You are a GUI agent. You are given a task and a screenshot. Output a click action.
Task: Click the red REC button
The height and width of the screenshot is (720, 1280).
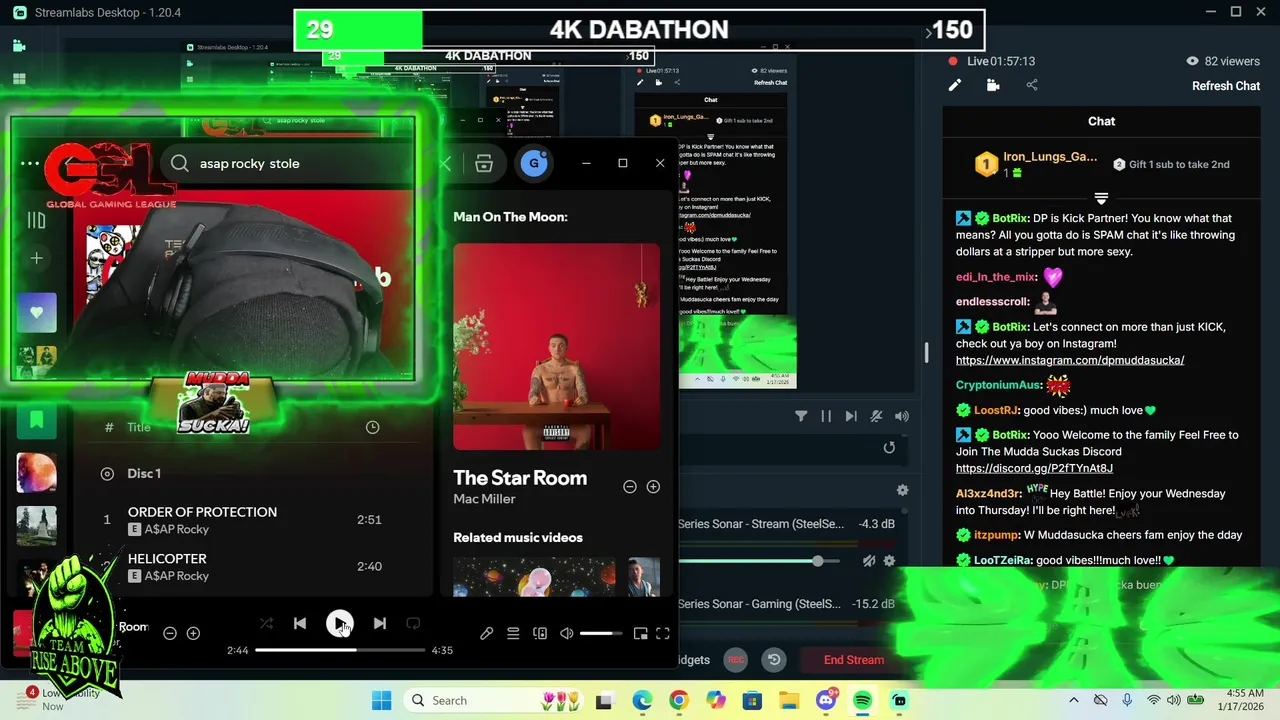tap(736, 660)
